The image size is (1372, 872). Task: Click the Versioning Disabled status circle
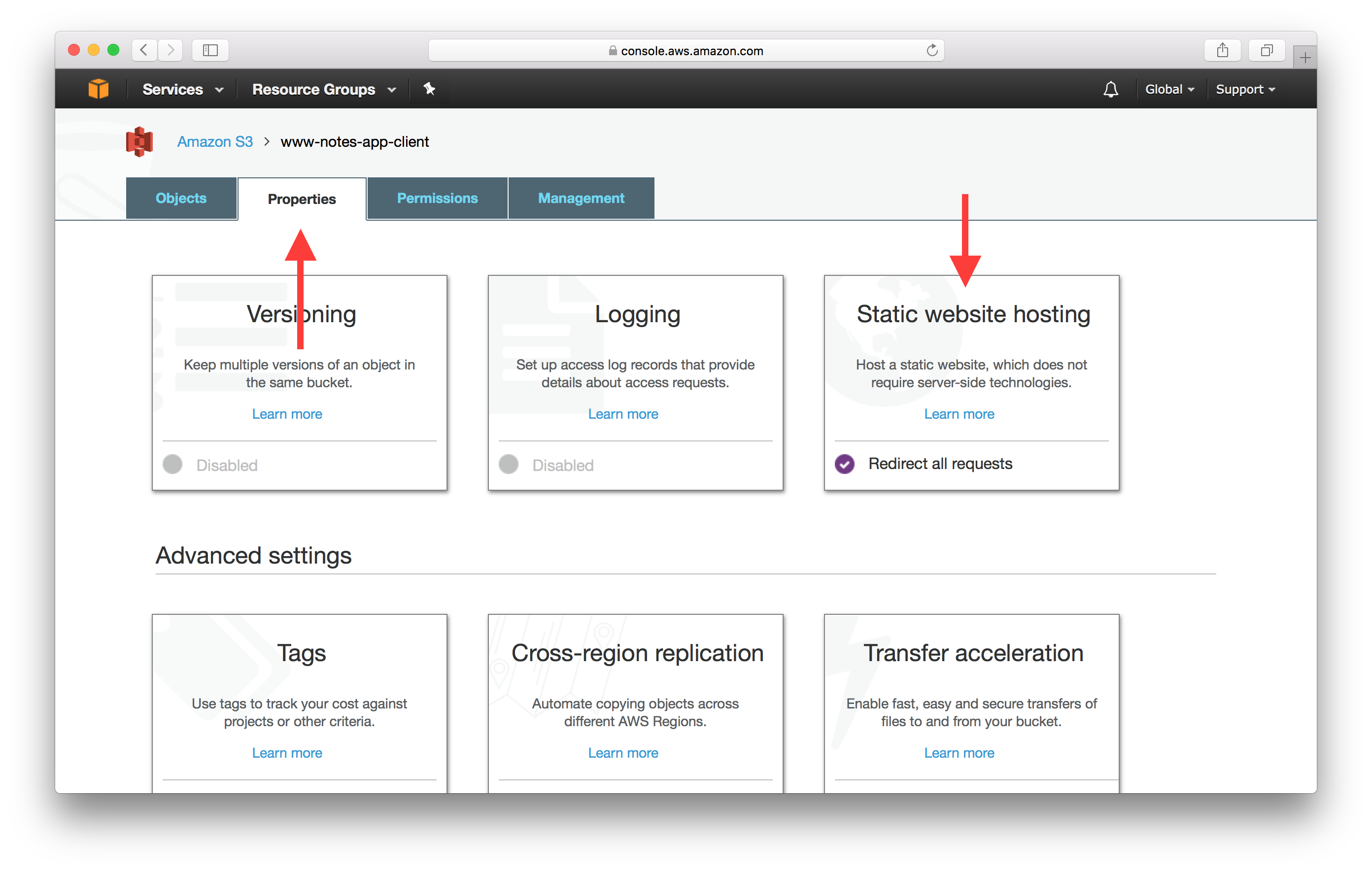coord(172,464)
